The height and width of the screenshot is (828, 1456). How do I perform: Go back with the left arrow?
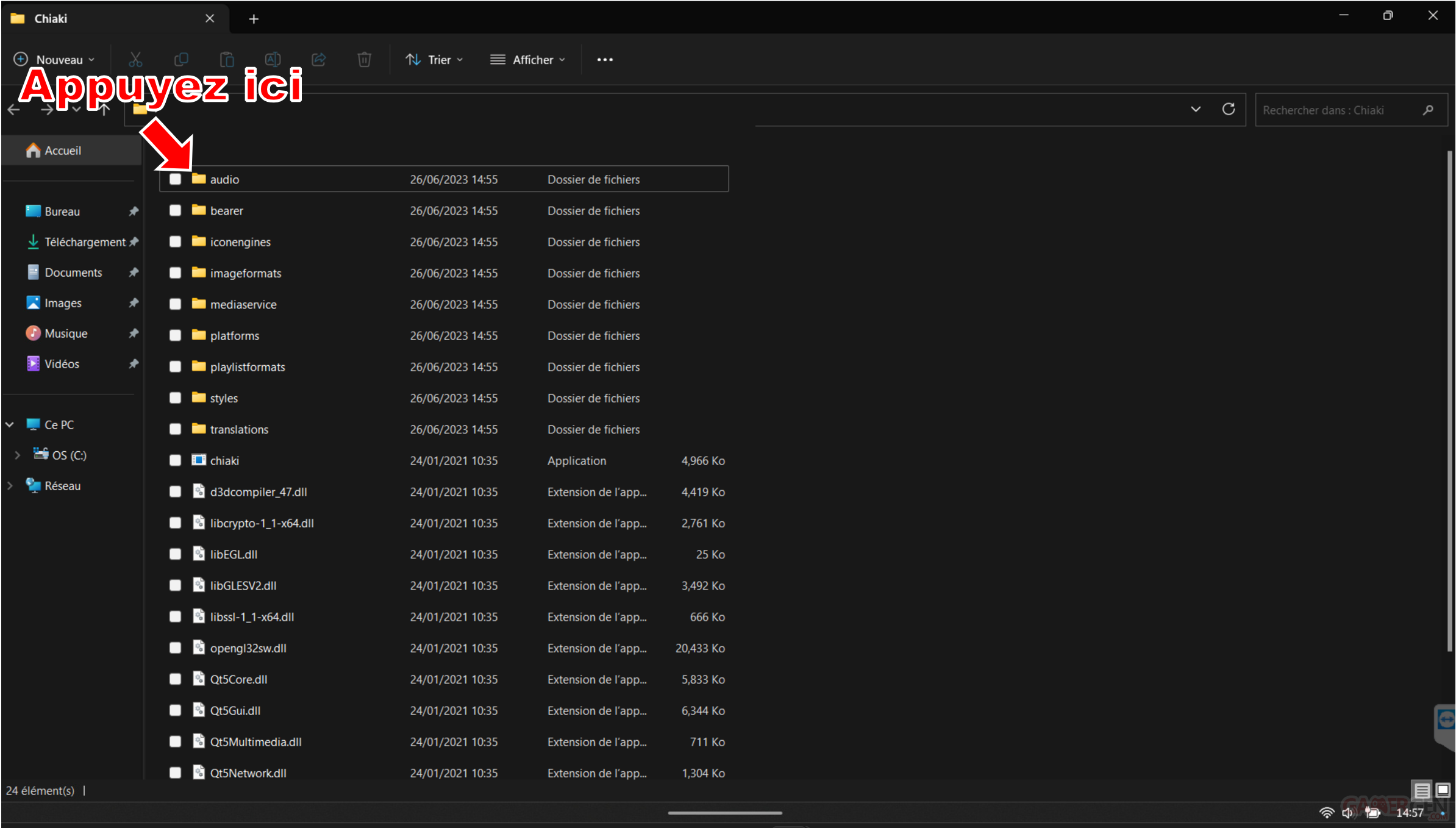click(14, 110)
